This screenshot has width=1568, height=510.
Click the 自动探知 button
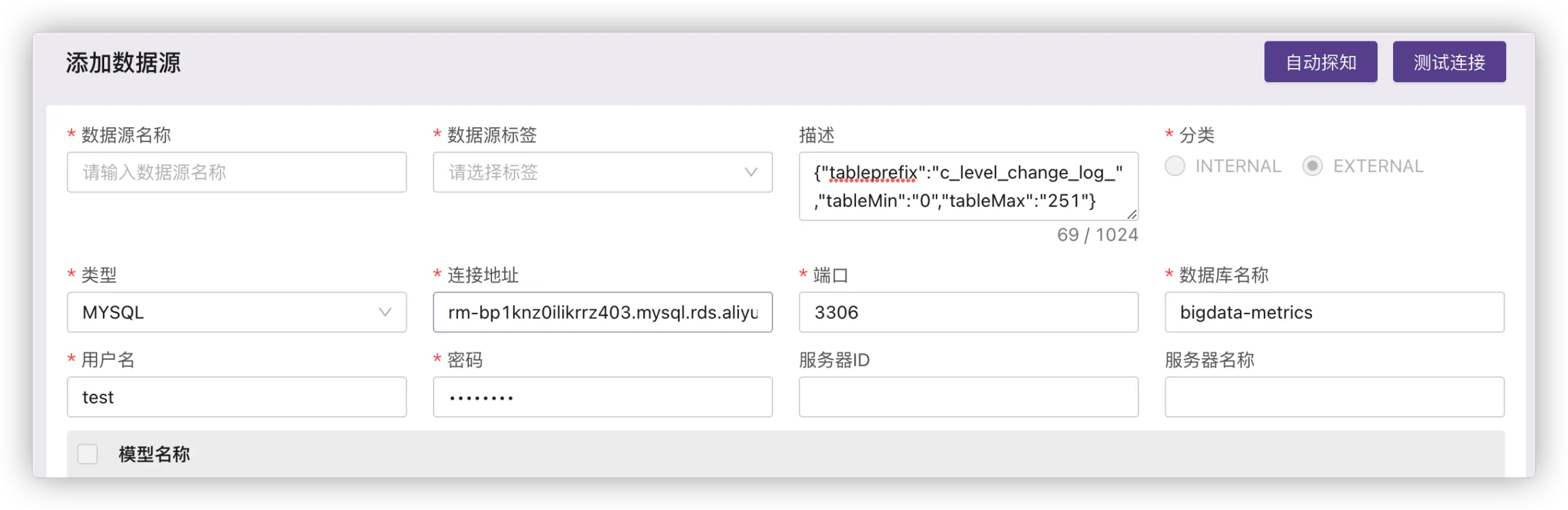pyautogui.click(x=1320, y=62)
